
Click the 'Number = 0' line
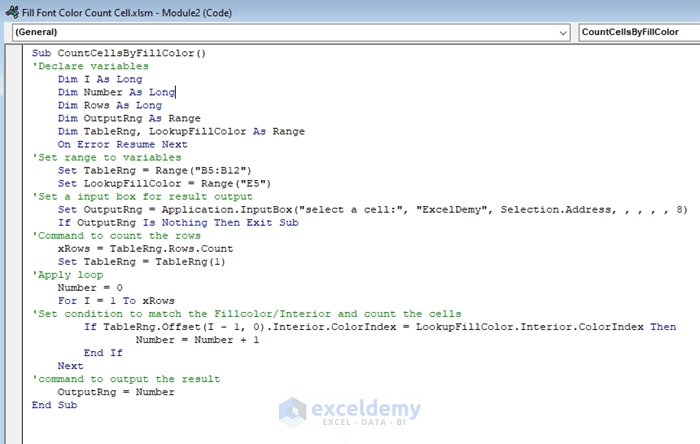coord(90,287)
